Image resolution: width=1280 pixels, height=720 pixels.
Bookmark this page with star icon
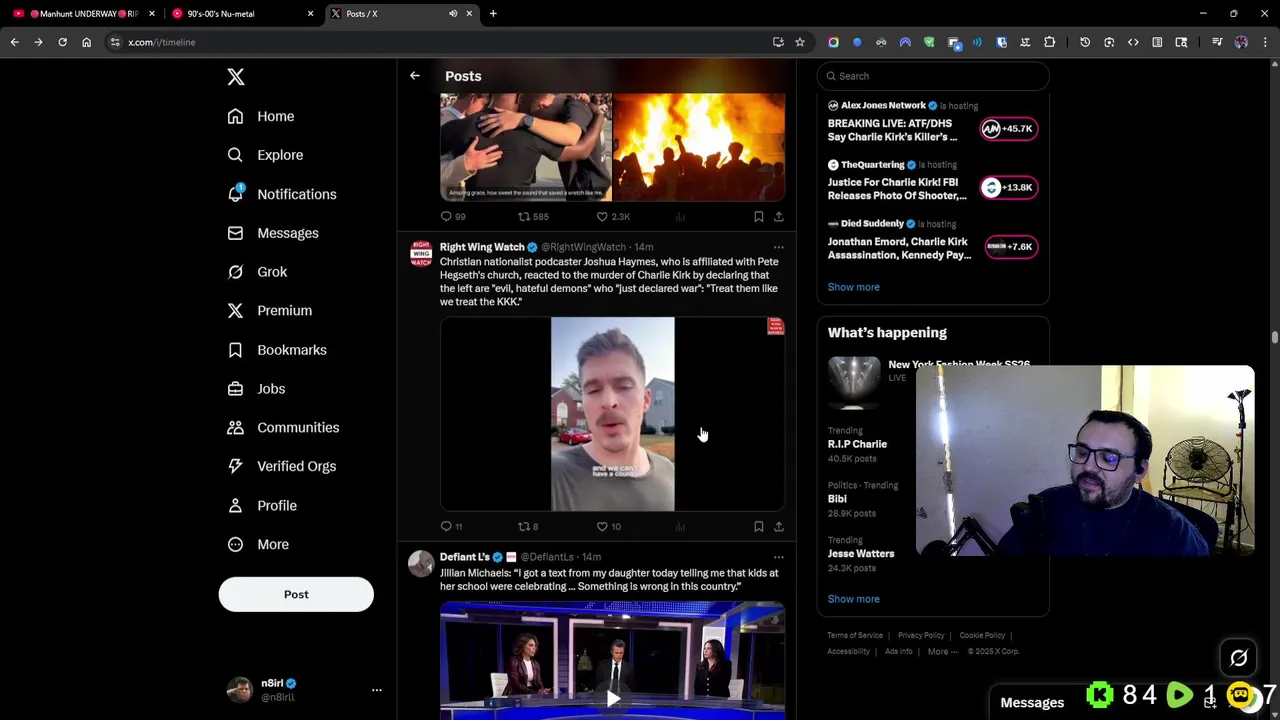[800, 42]
